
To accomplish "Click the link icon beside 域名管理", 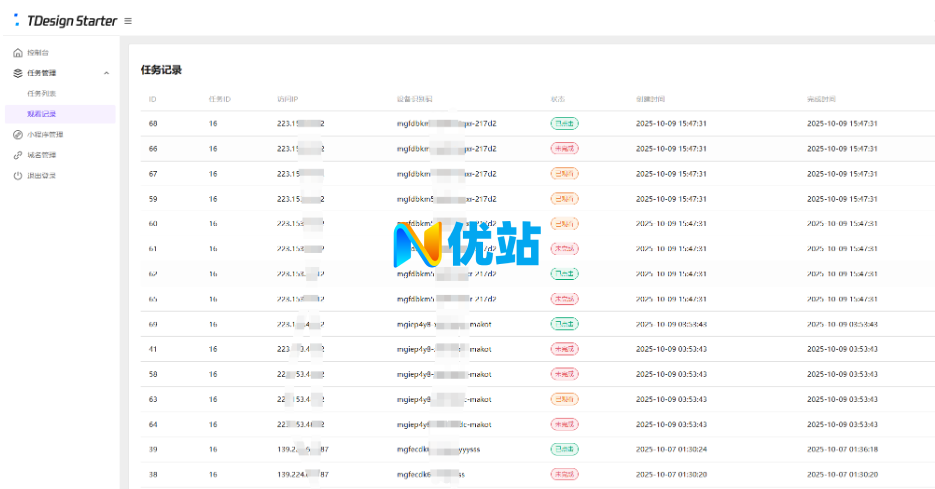I will click(17, 155).
